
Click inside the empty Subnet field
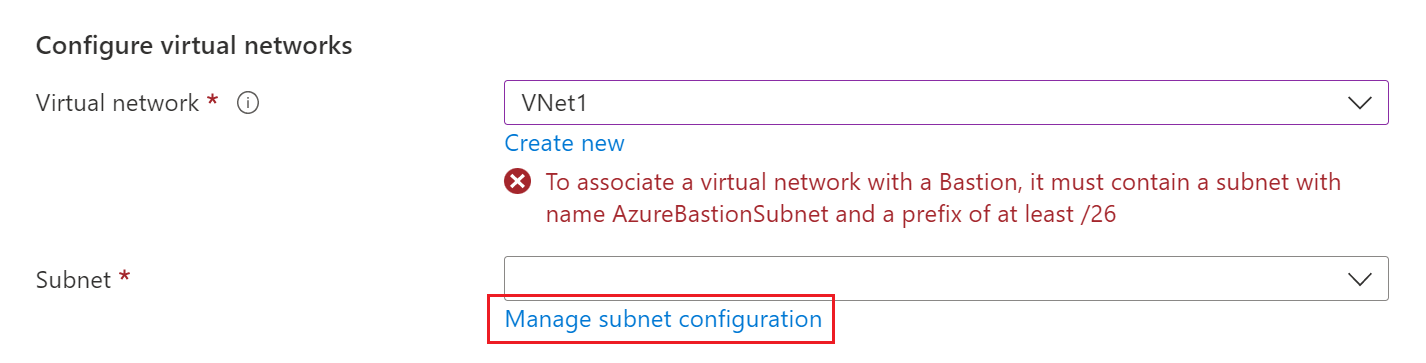[946, 279]
